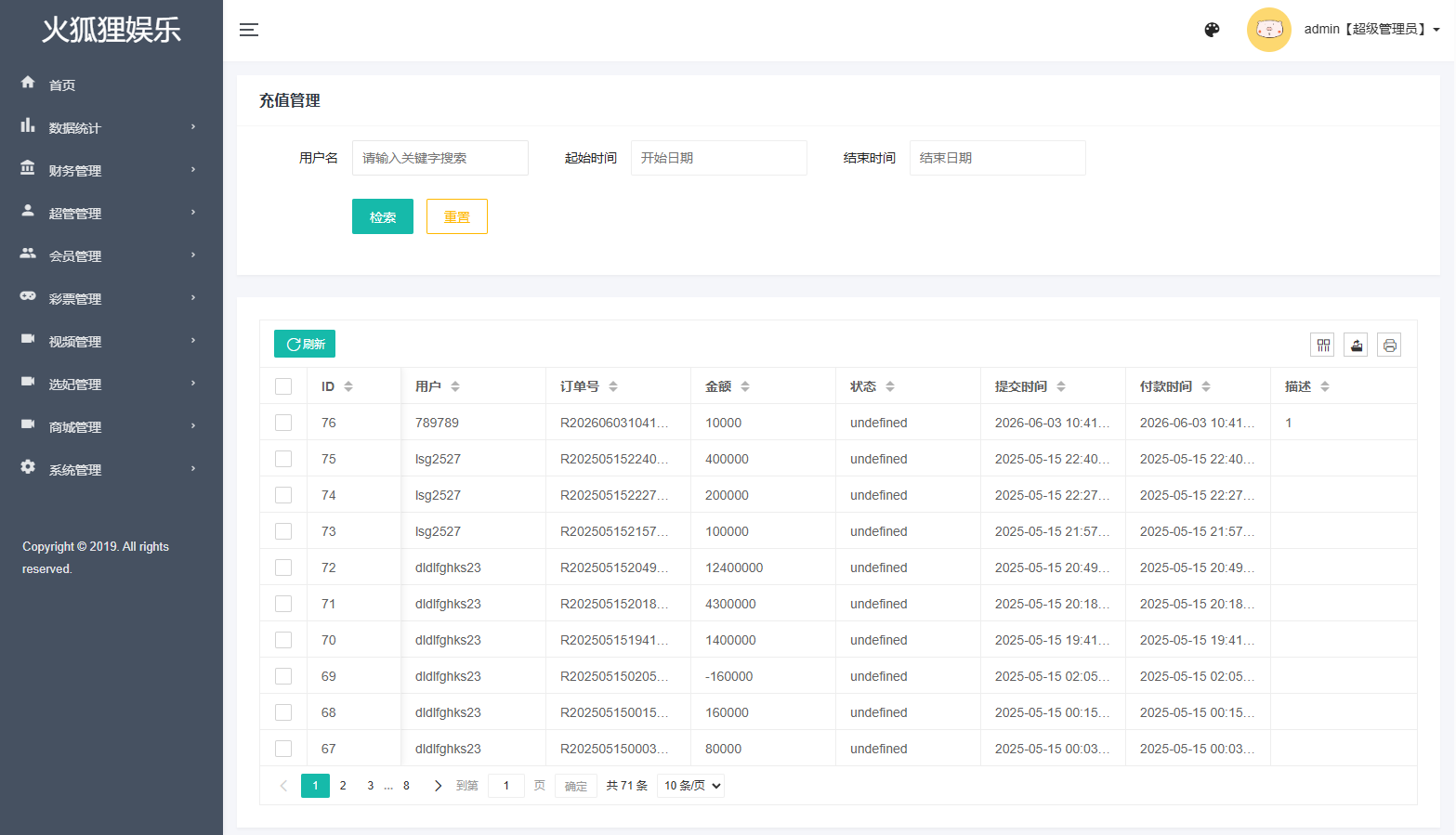
Task: Open the 10 条/页 page size dropdown
Action: [x=691, y=786]
